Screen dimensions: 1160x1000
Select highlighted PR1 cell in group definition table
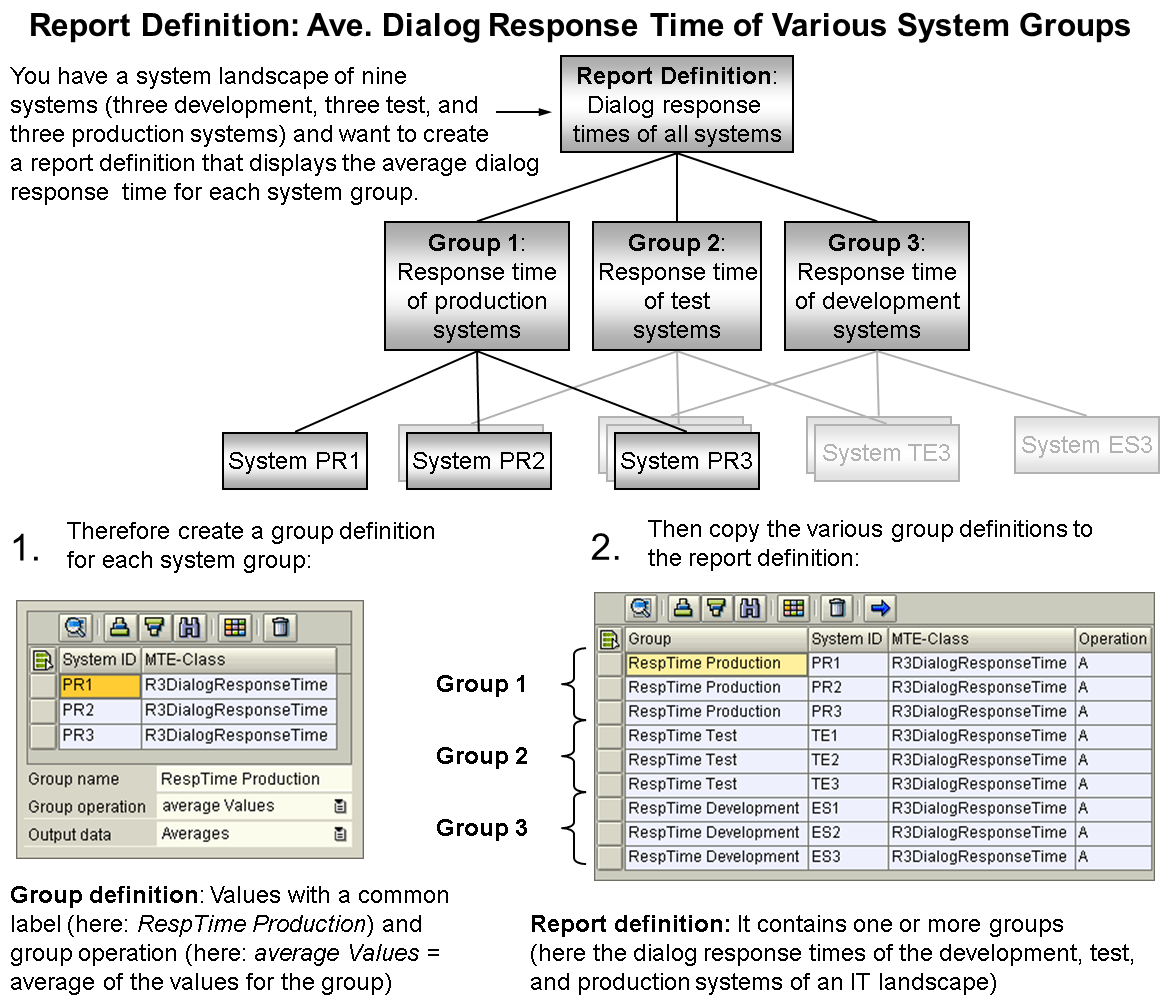click(x=99, y=686)
